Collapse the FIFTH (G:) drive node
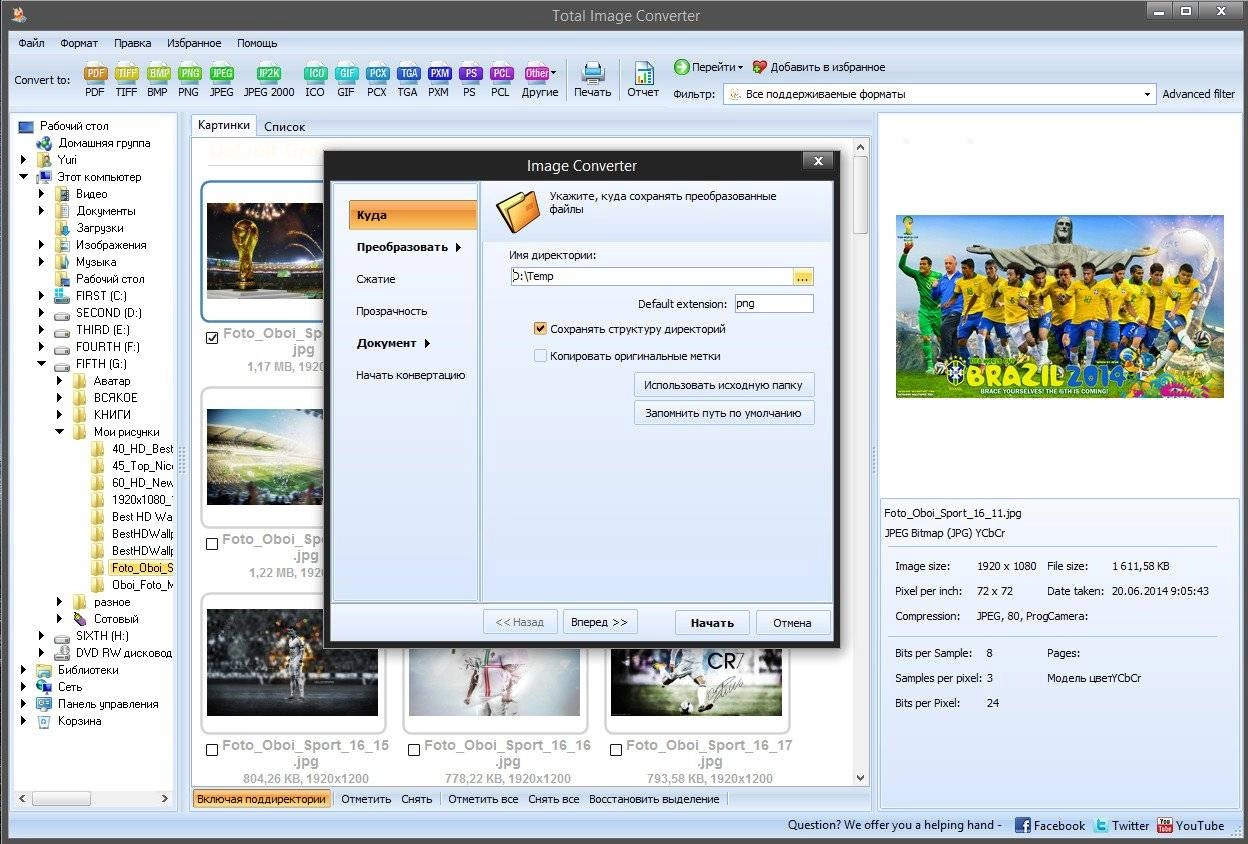This screenshot has height=844, width=1248. pos(41,364)
